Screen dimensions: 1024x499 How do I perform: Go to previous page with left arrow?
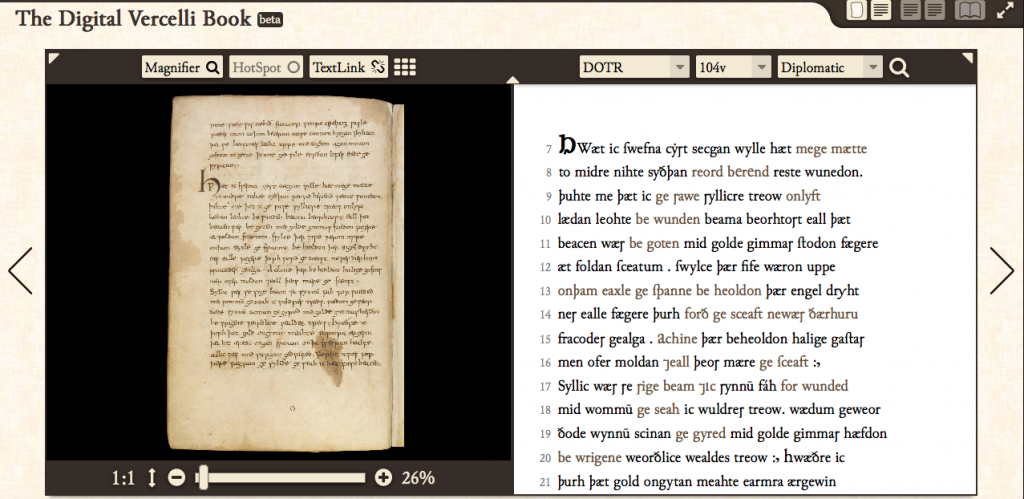click(x=20, y=270)
